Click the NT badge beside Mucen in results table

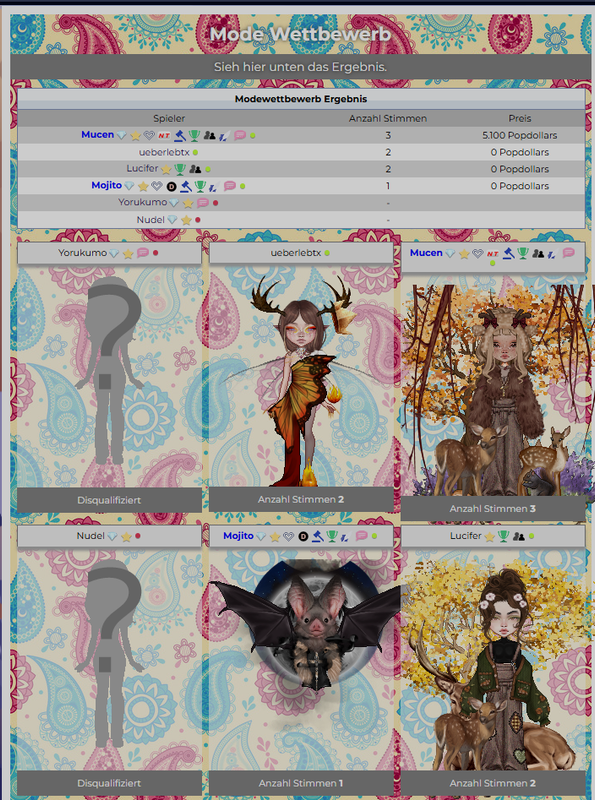[164, 135]
